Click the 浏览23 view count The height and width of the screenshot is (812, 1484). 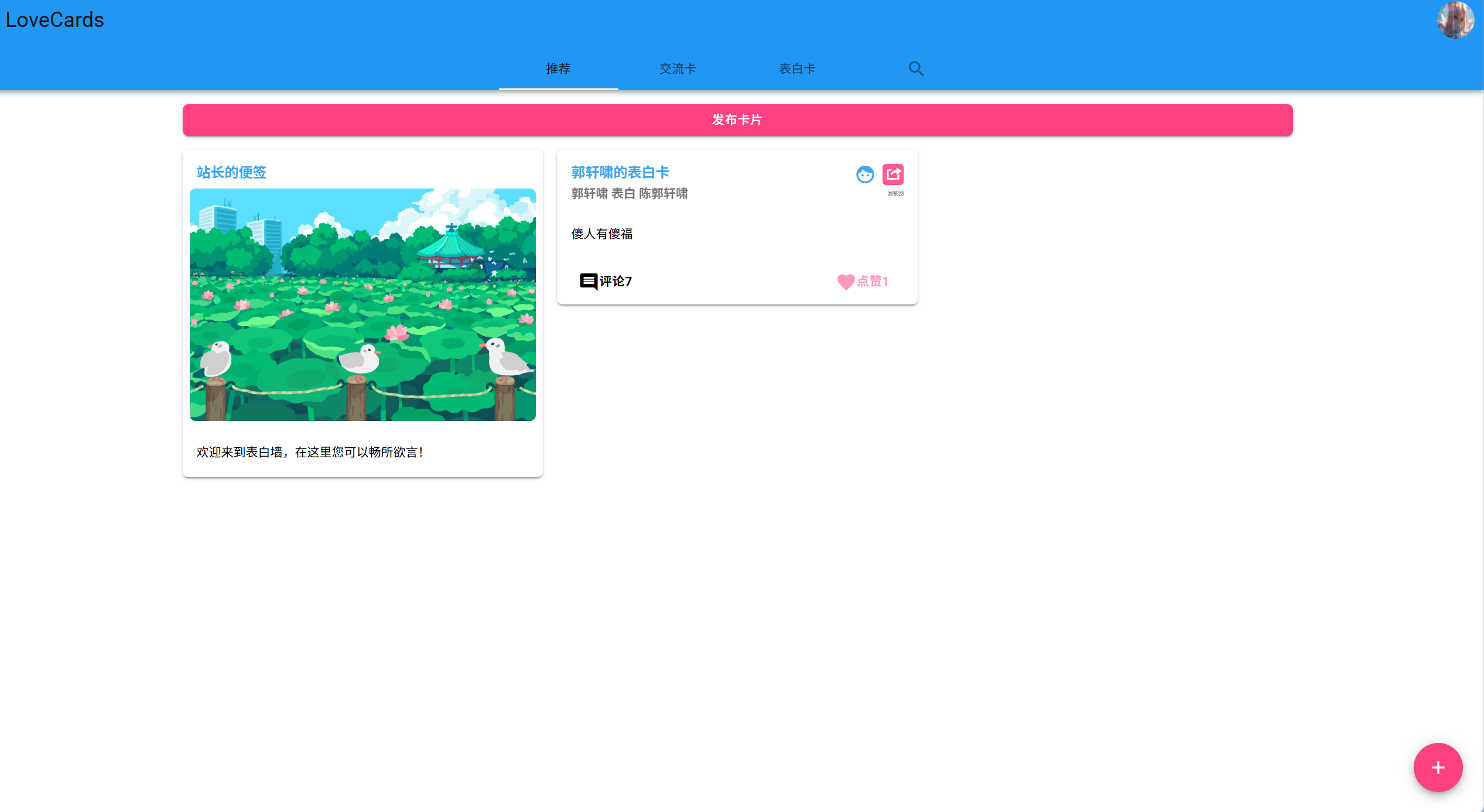point(895,194)
